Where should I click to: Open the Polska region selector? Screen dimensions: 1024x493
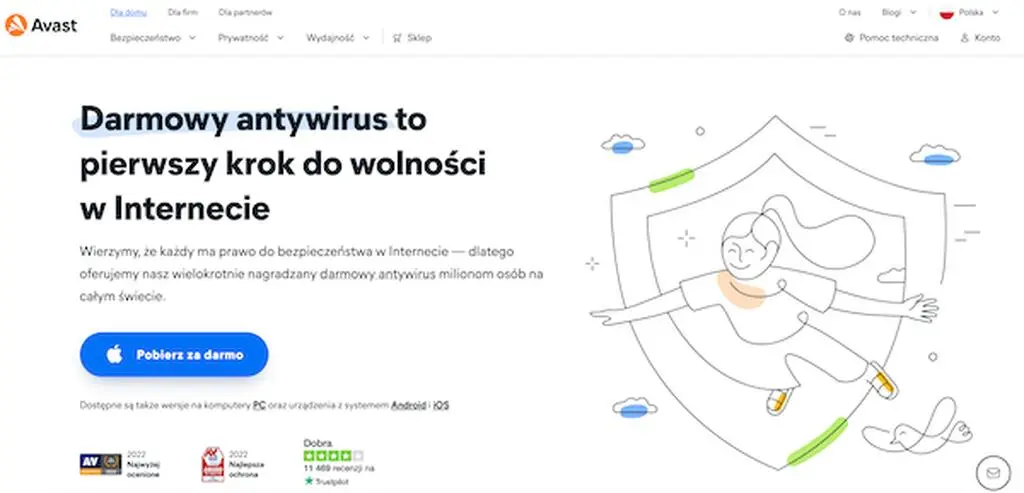pos(969,12)
